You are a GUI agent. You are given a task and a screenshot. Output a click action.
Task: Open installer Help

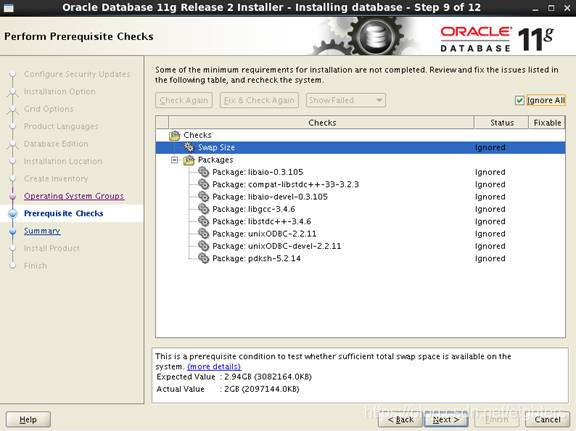pos(28,420)
